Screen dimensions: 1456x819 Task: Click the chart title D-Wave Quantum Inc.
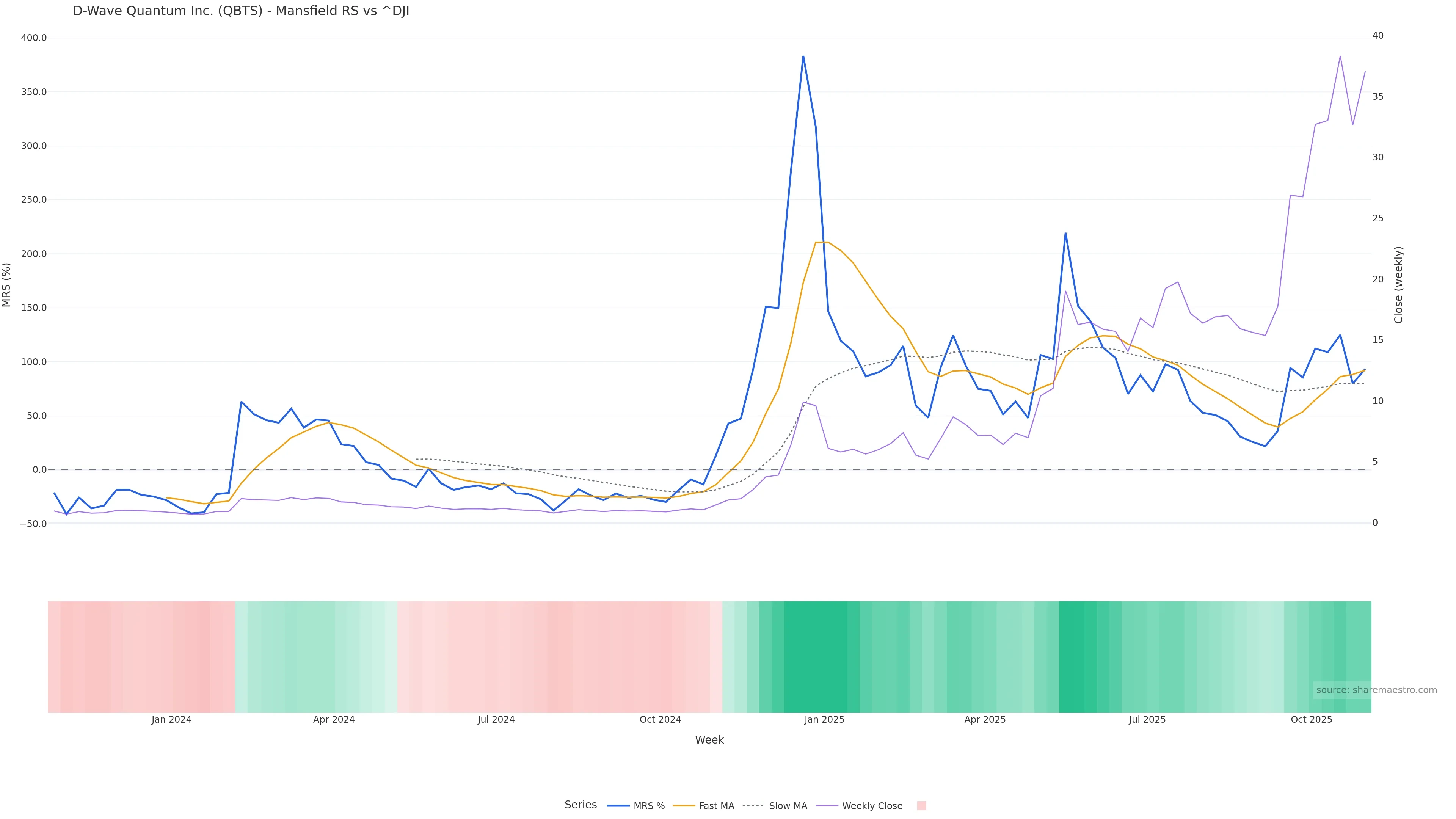click(241, 11)
